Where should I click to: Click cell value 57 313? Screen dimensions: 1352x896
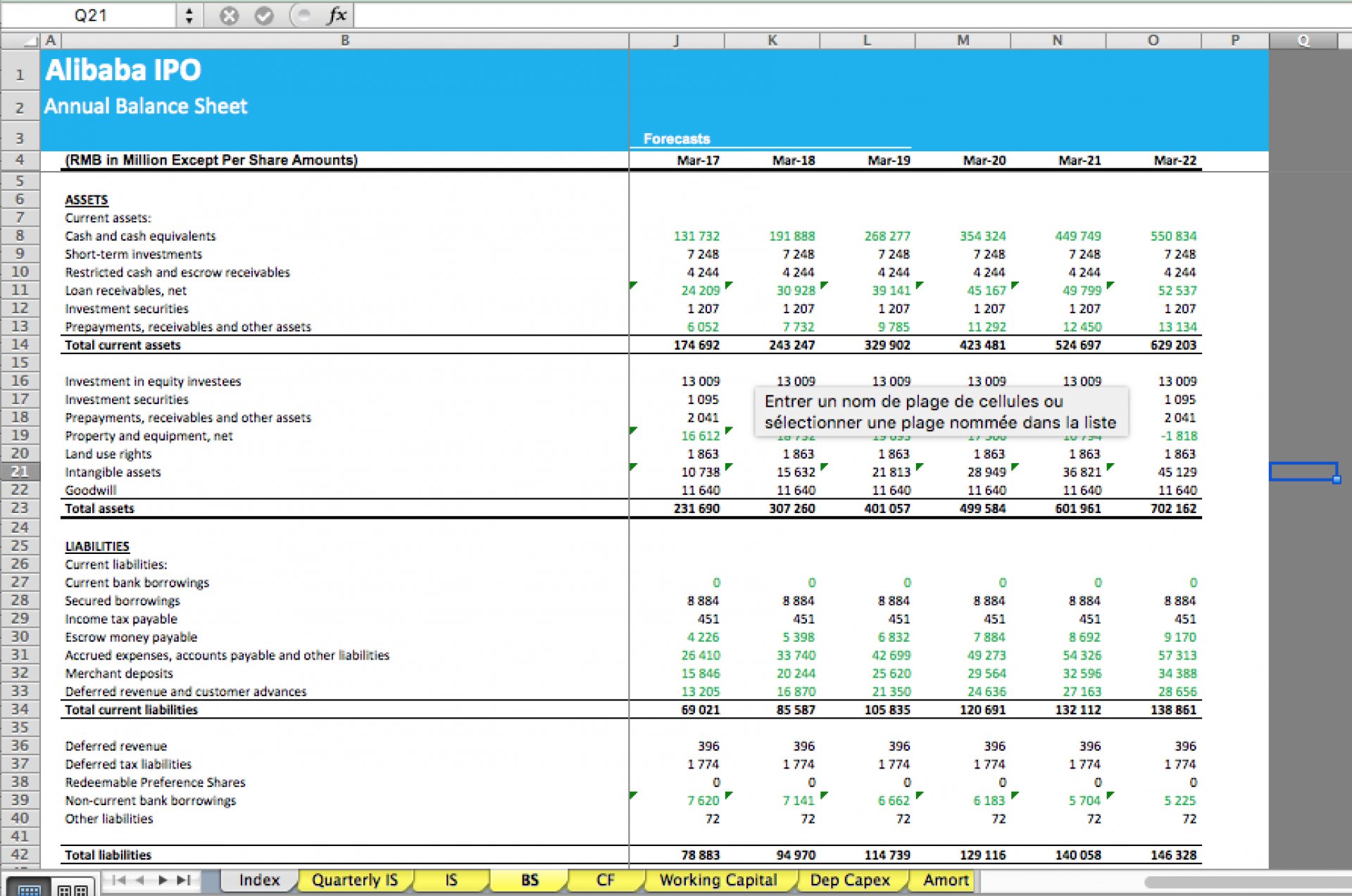(x=1177, y=655)
